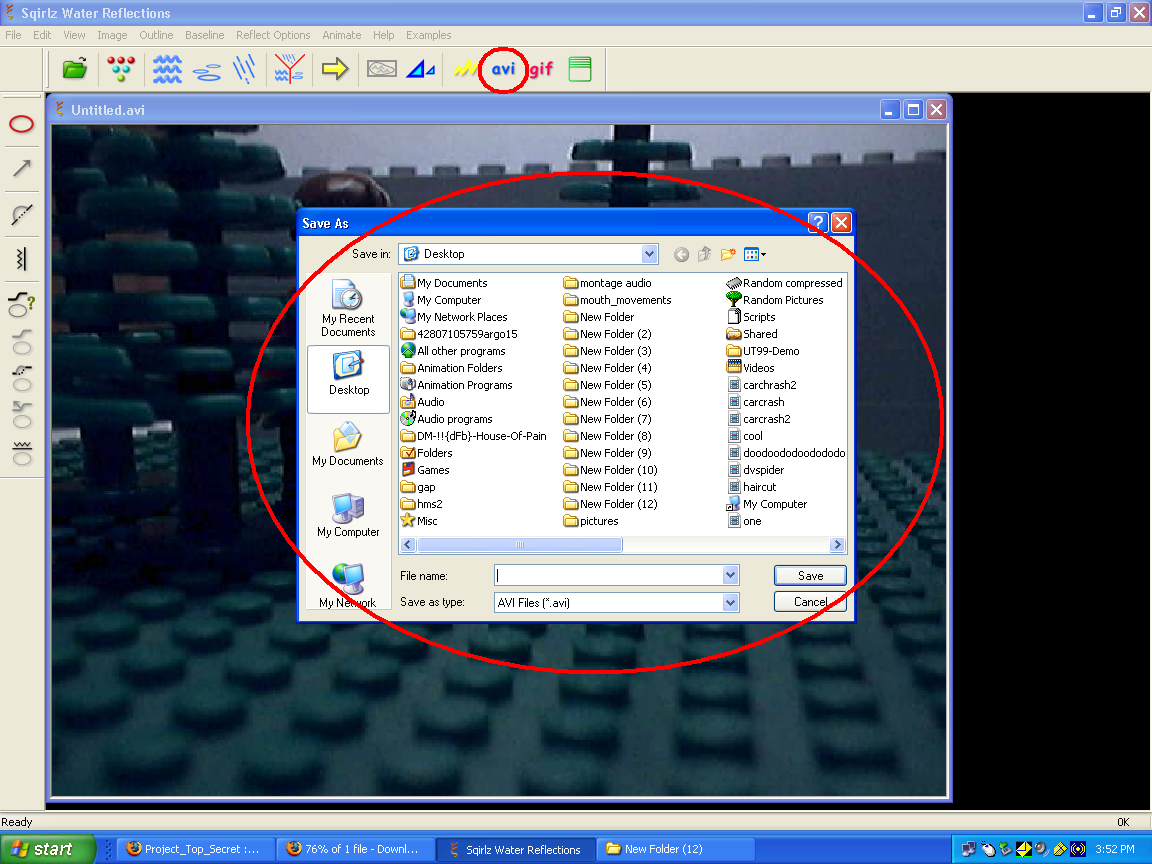Click the Cancel button
The width and height of the screenshot is (1152, 864).
[x=810, y=602]
